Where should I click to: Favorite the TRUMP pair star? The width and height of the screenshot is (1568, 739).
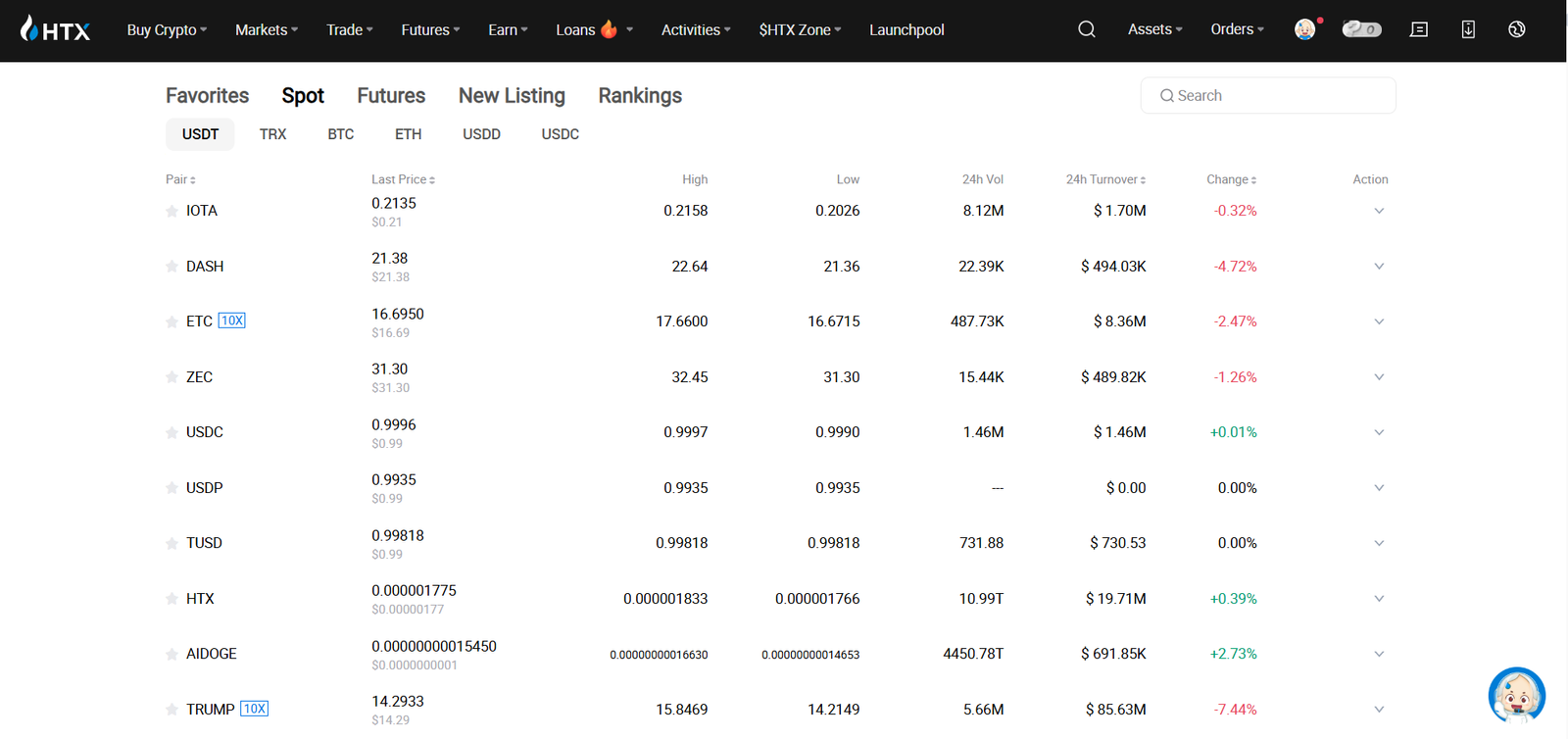click(172, 710)
